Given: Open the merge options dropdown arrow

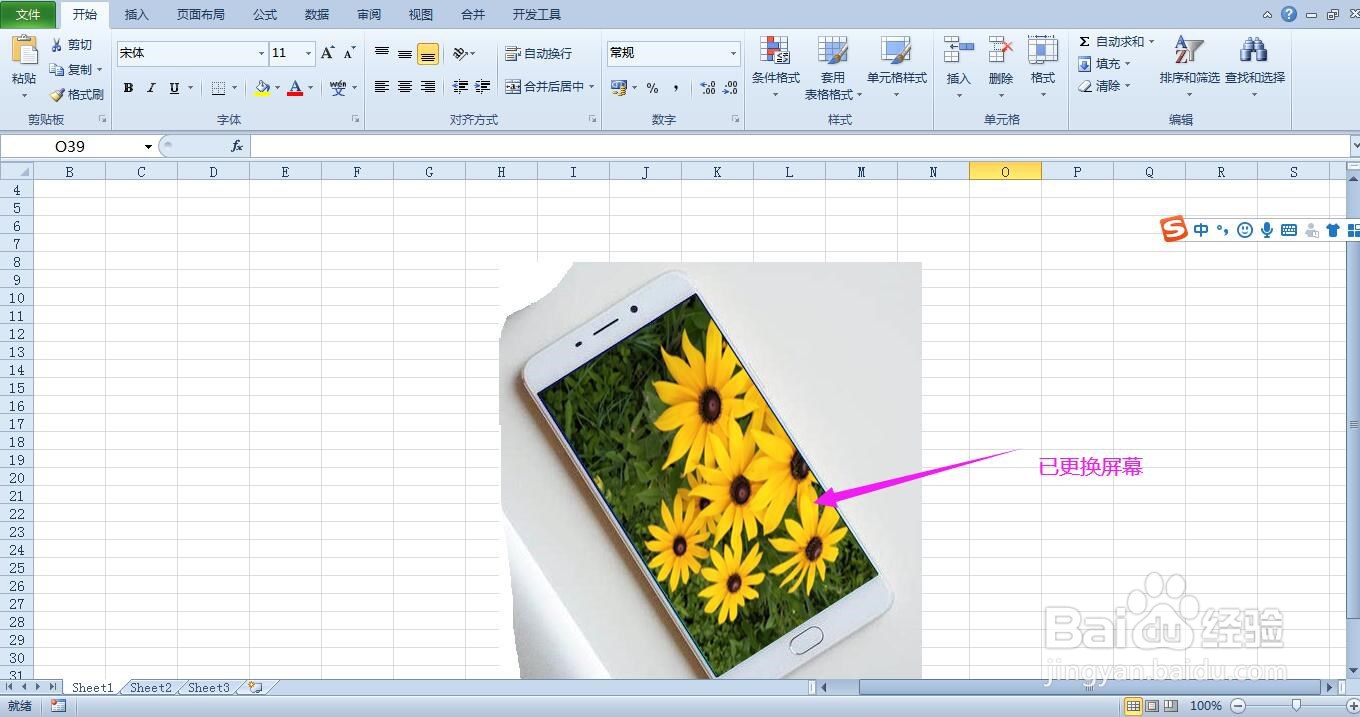Looking at the screenshot, I should (592, 87).
